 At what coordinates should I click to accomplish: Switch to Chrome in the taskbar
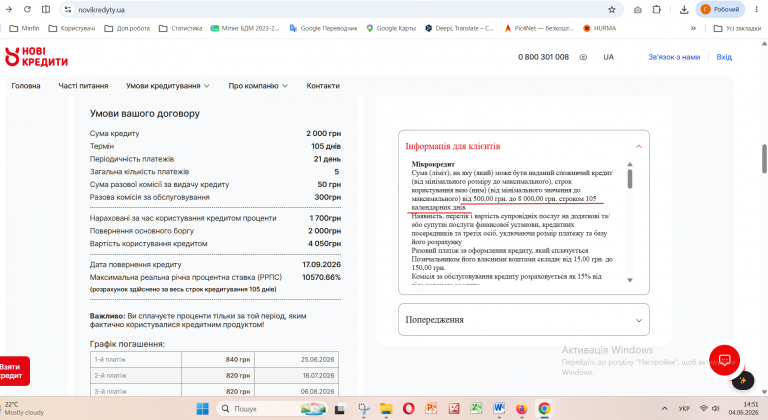[544, 408]
